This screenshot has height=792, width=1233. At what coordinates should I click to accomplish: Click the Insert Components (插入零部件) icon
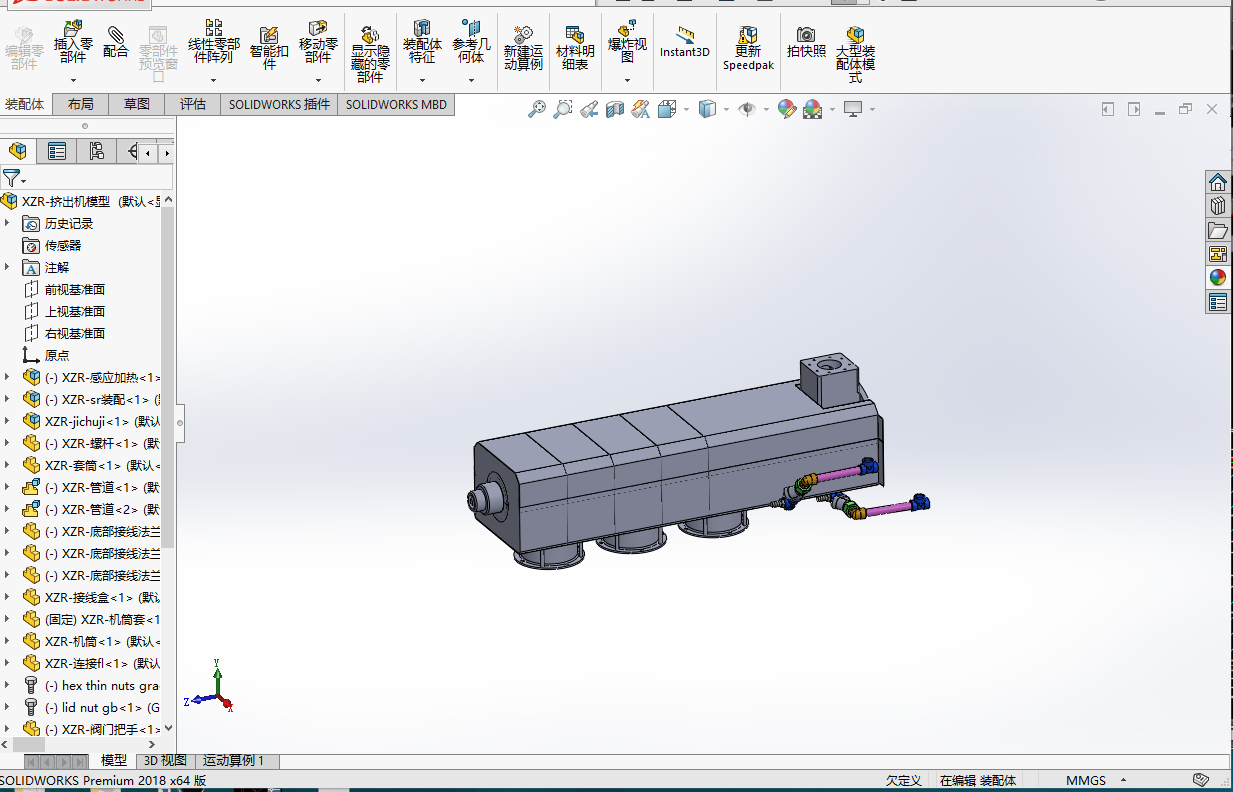[x=73, y=31]
